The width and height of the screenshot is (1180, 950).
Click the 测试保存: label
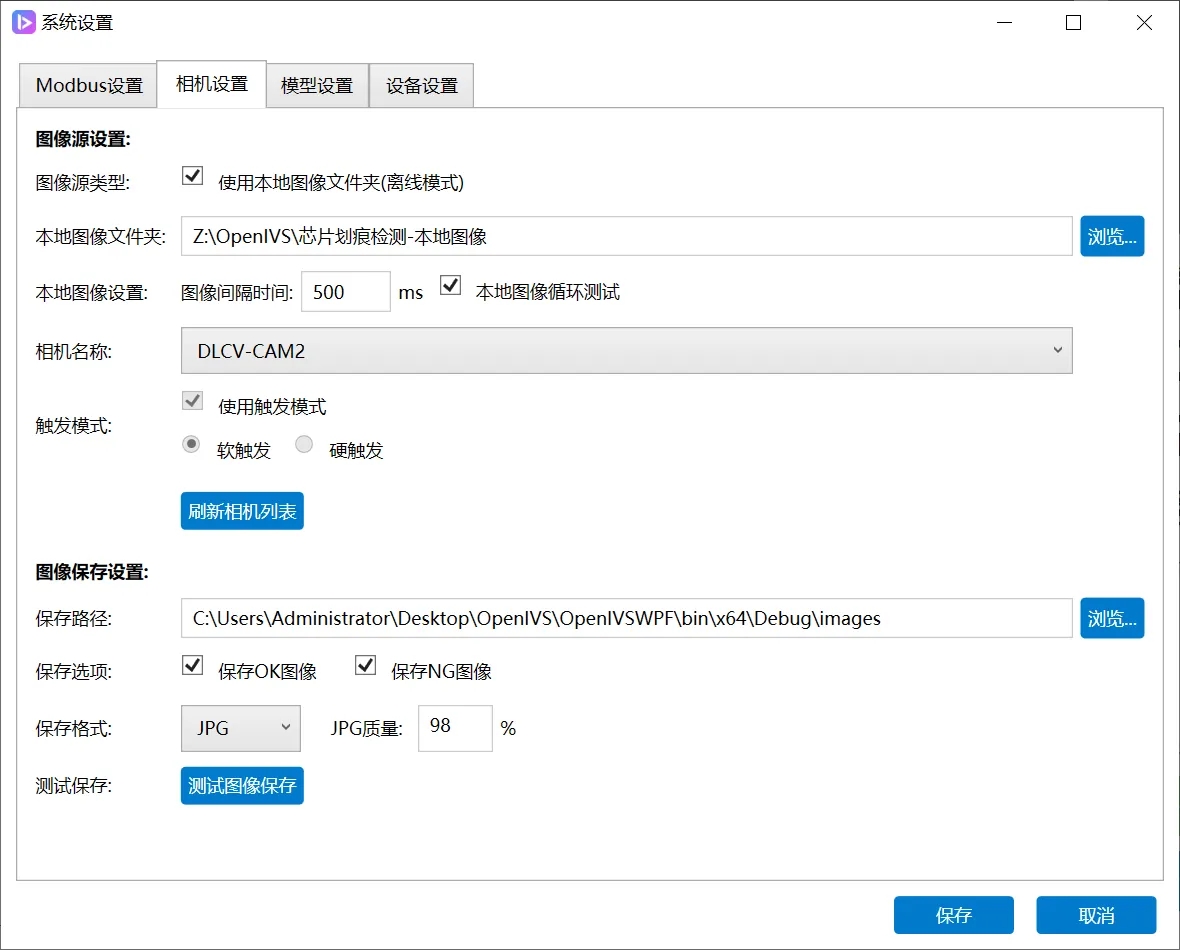pos(73,786)
